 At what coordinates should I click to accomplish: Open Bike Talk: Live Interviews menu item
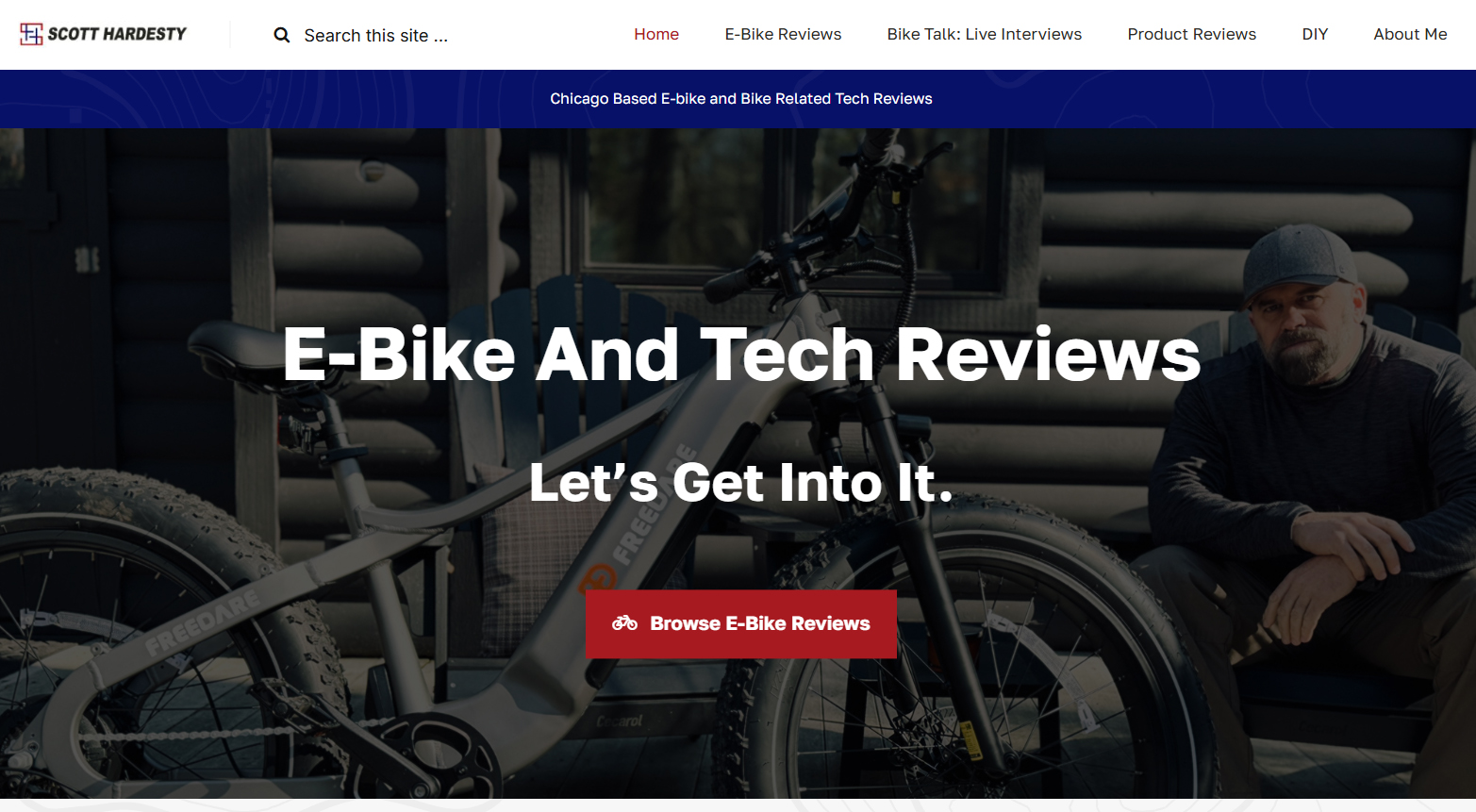(x=984, y=34)
